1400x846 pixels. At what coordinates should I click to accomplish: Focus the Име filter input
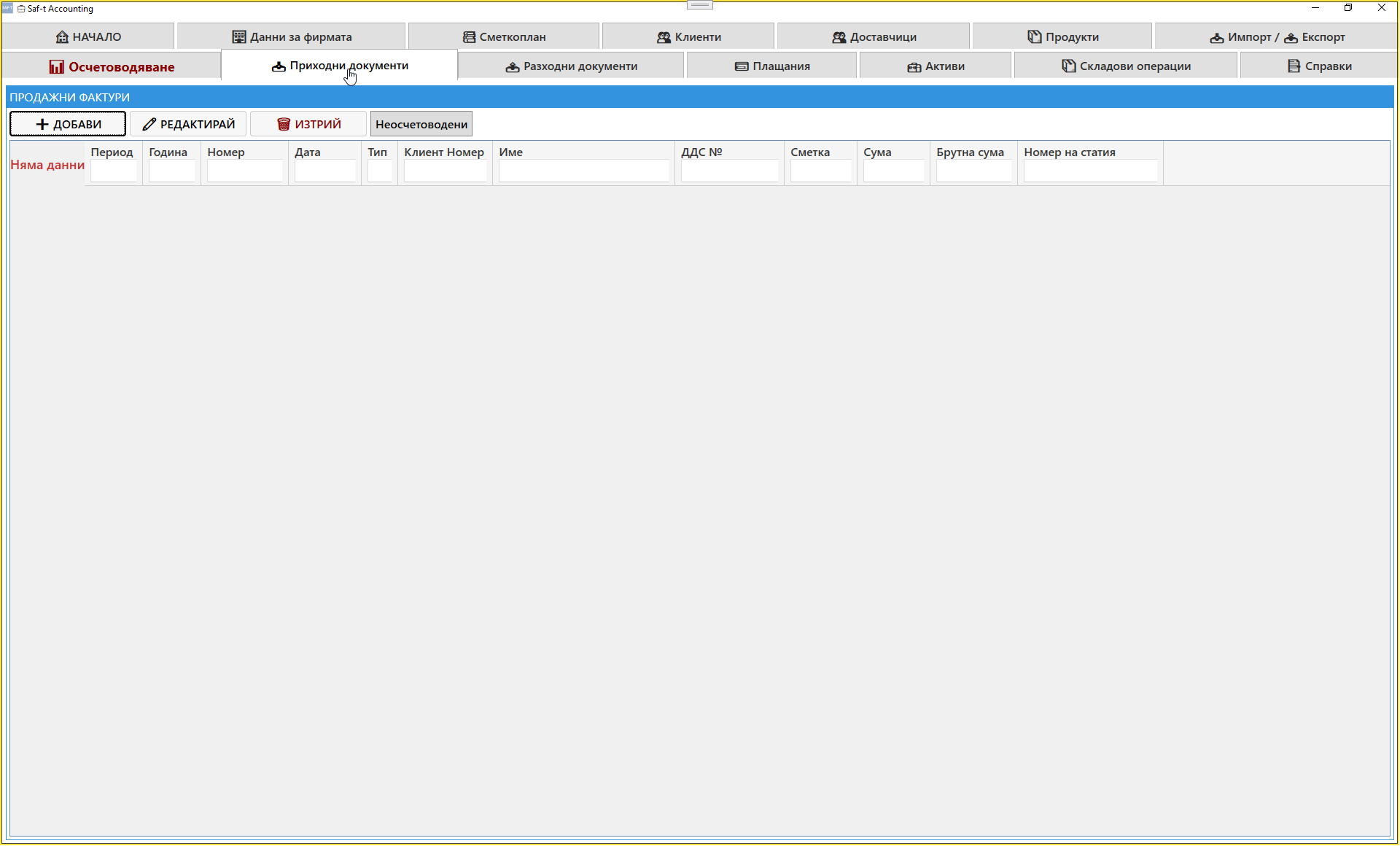(x=584, y=171)
